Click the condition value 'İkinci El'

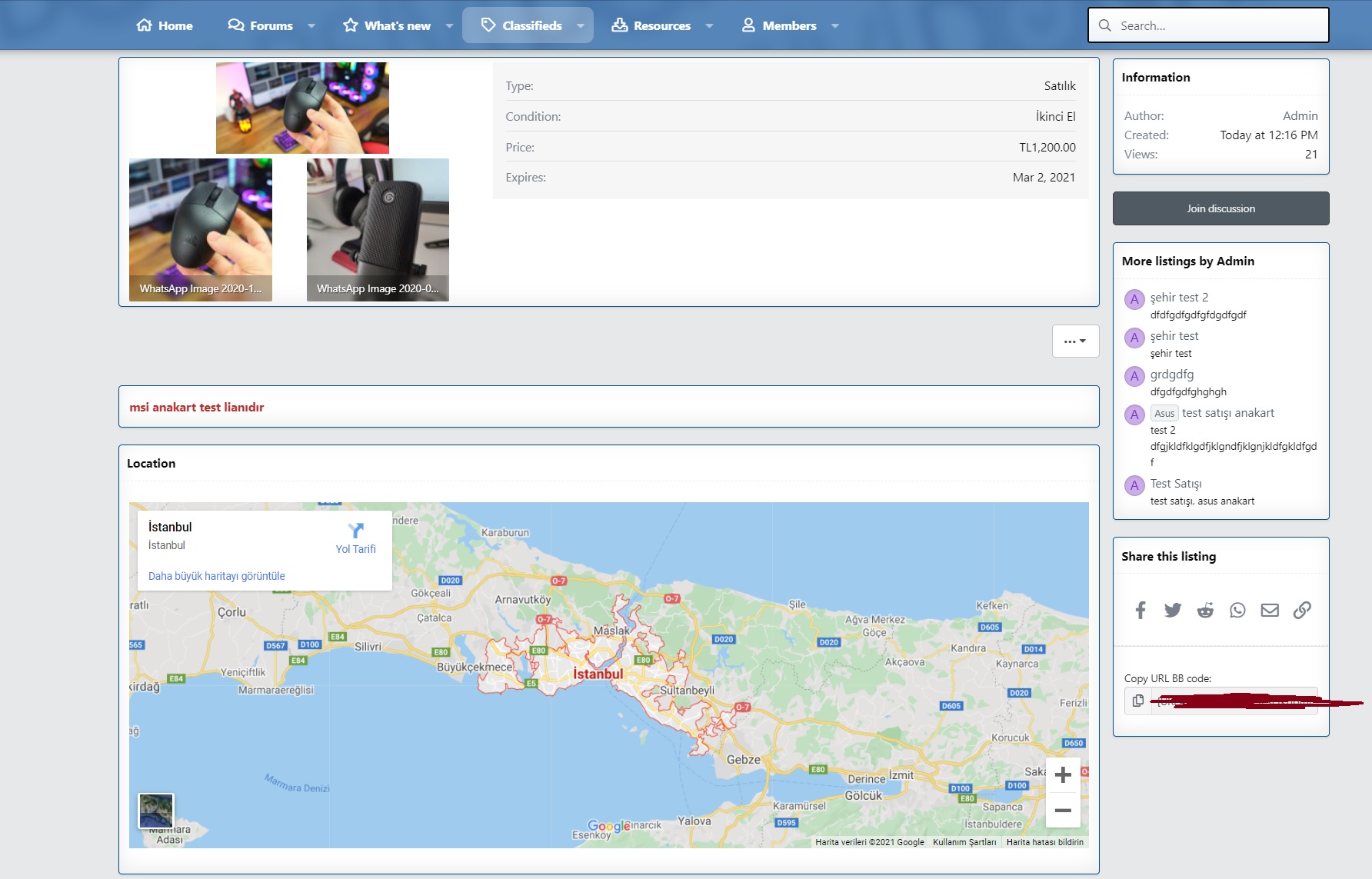(x=1055, y=116)
